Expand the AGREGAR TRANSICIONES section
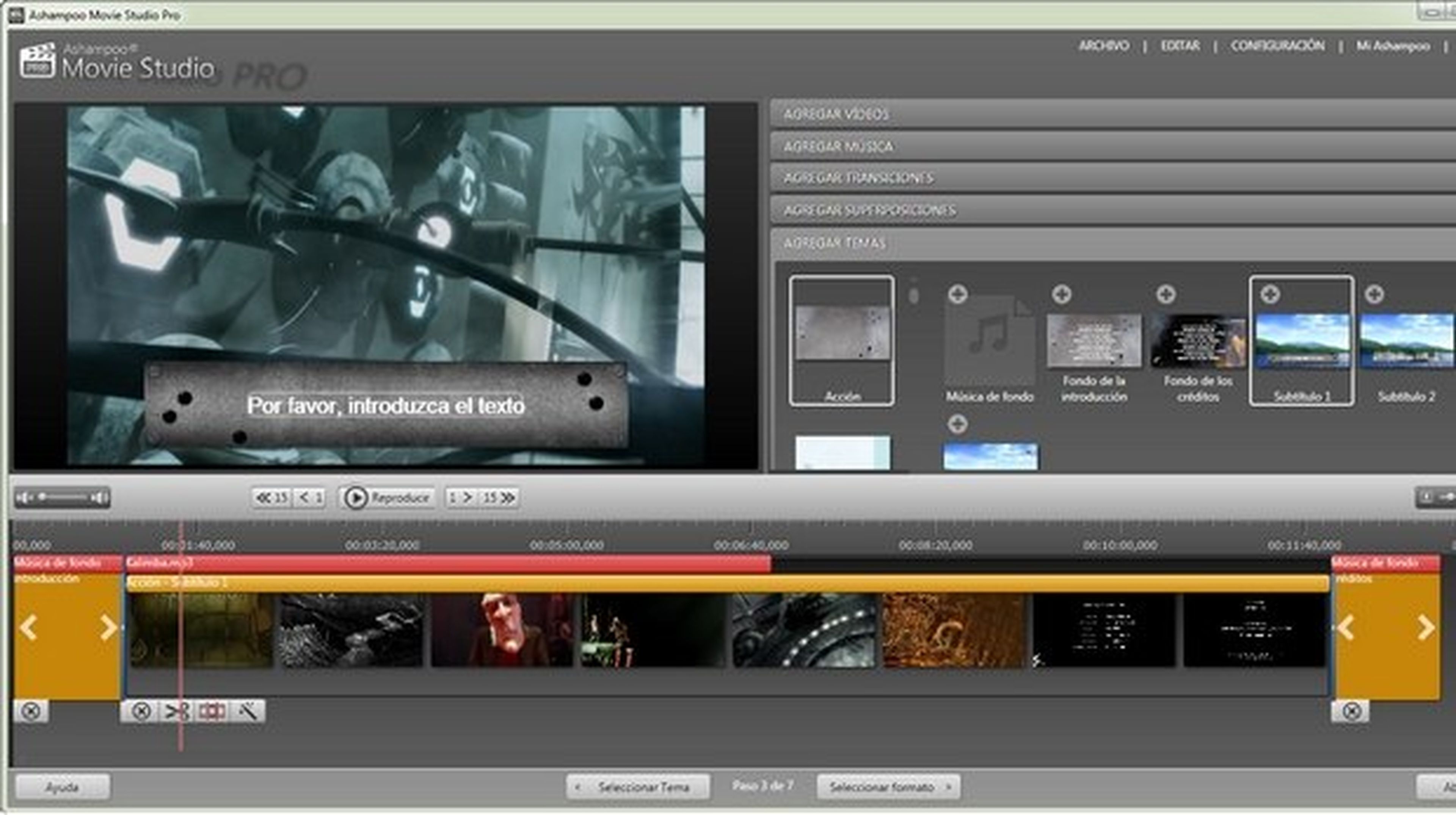This screenshot has height=815, width=1456. coord(1113,178)
